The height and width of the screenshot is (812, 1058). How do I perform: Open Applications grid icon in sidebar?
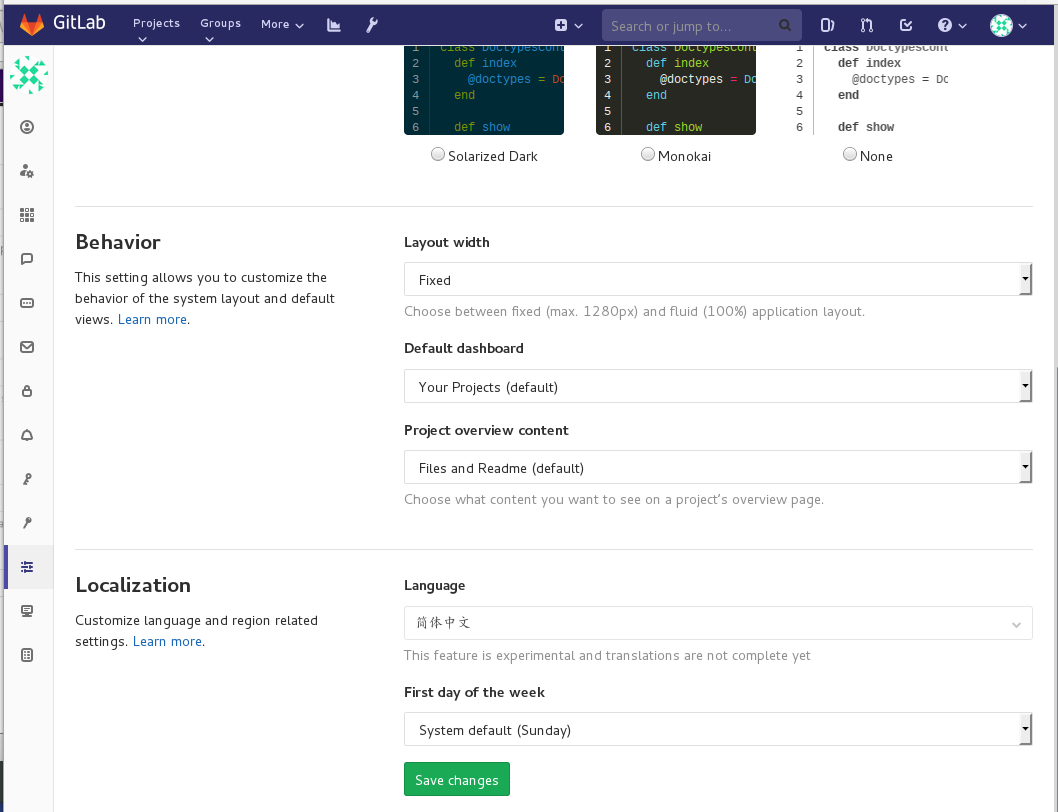pos(27,215)
